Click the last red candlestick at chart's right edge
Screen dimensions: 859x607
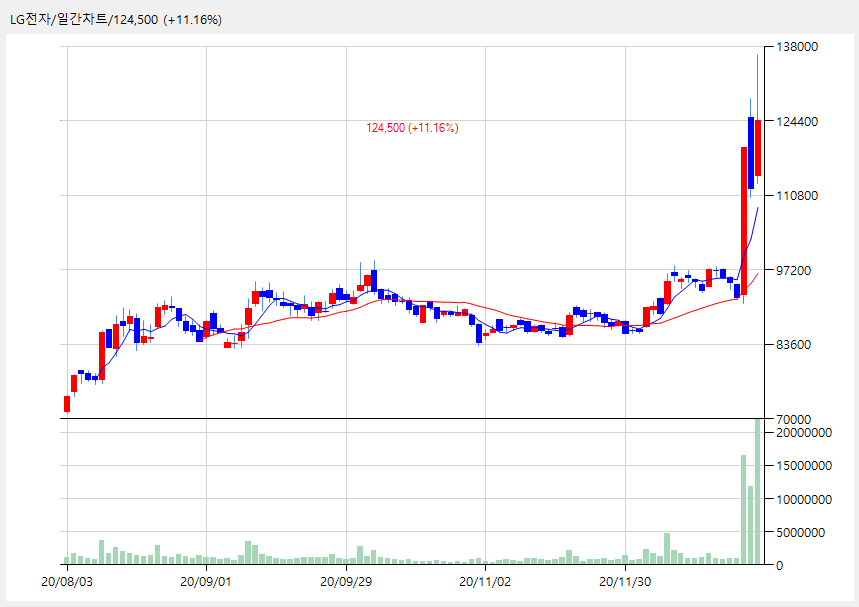point(758,148)
